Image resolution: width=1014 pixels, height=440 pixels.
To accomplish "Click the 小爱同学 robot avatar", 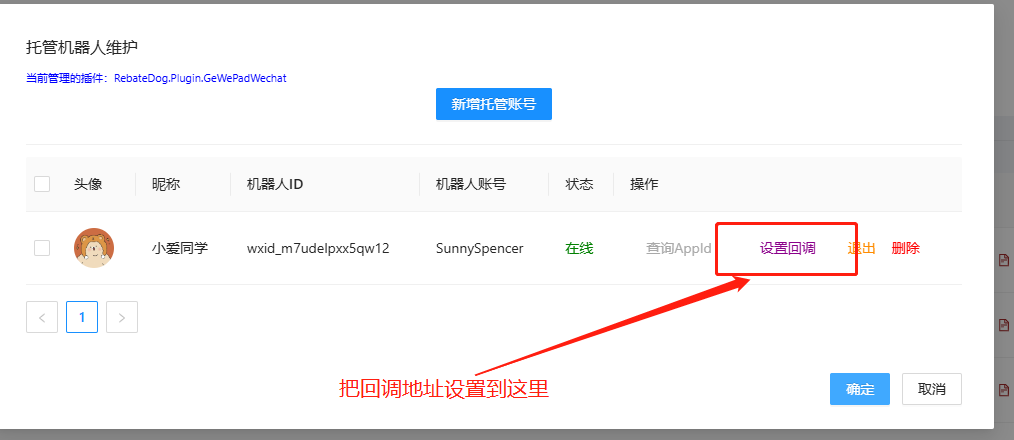I will (x=94, y=248).
